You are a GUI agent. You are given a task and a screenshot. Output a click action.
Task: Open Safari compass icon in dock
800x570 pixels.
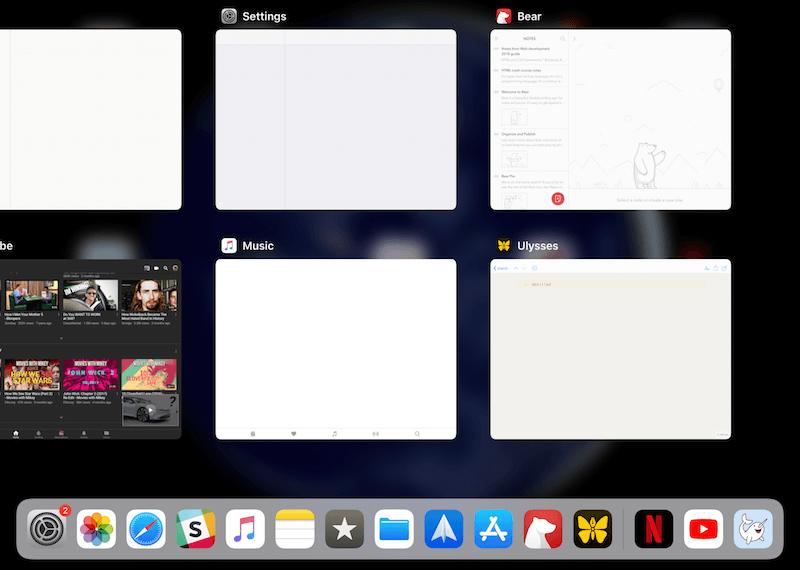(146, 529)
